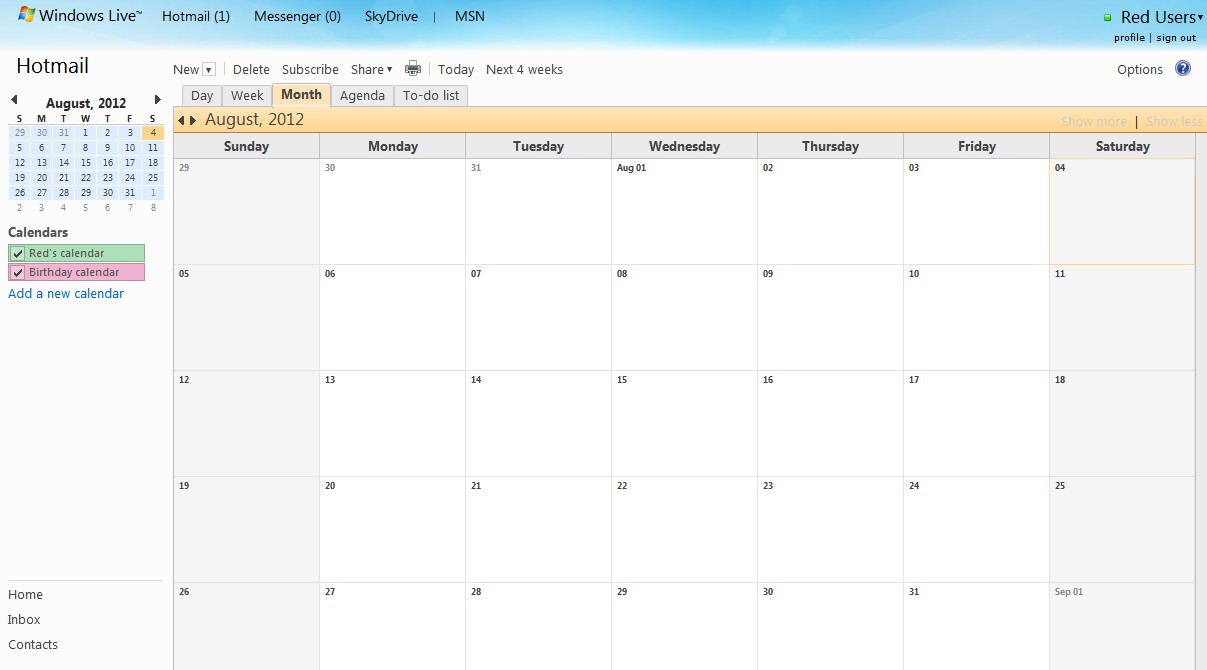Select the 15 Wednesday cell in the month grid

pyautogui.click(x=684, y=424)
